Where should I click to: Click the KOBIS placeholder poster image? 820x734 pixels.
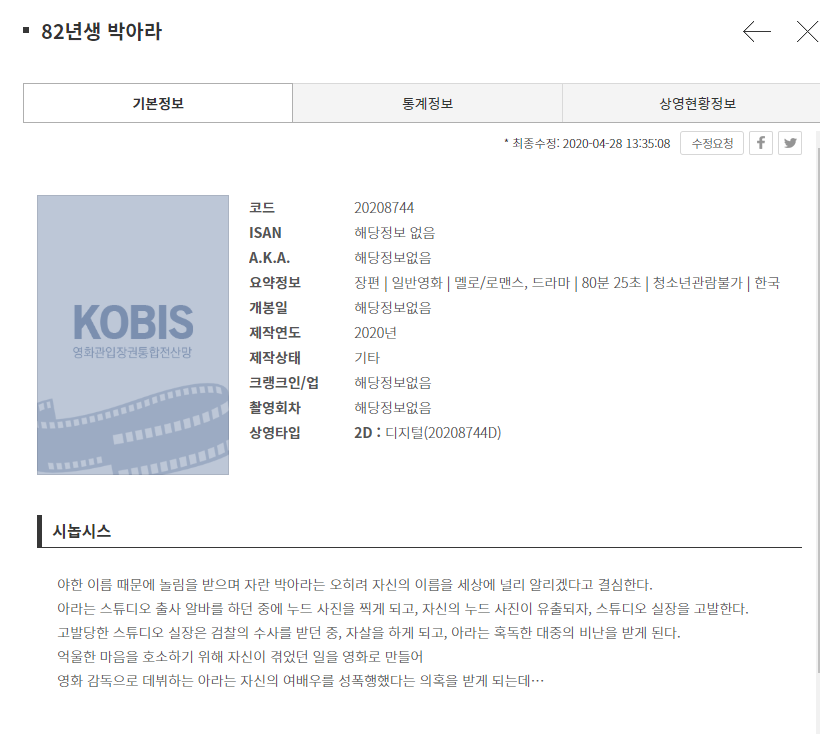(133, 335)
